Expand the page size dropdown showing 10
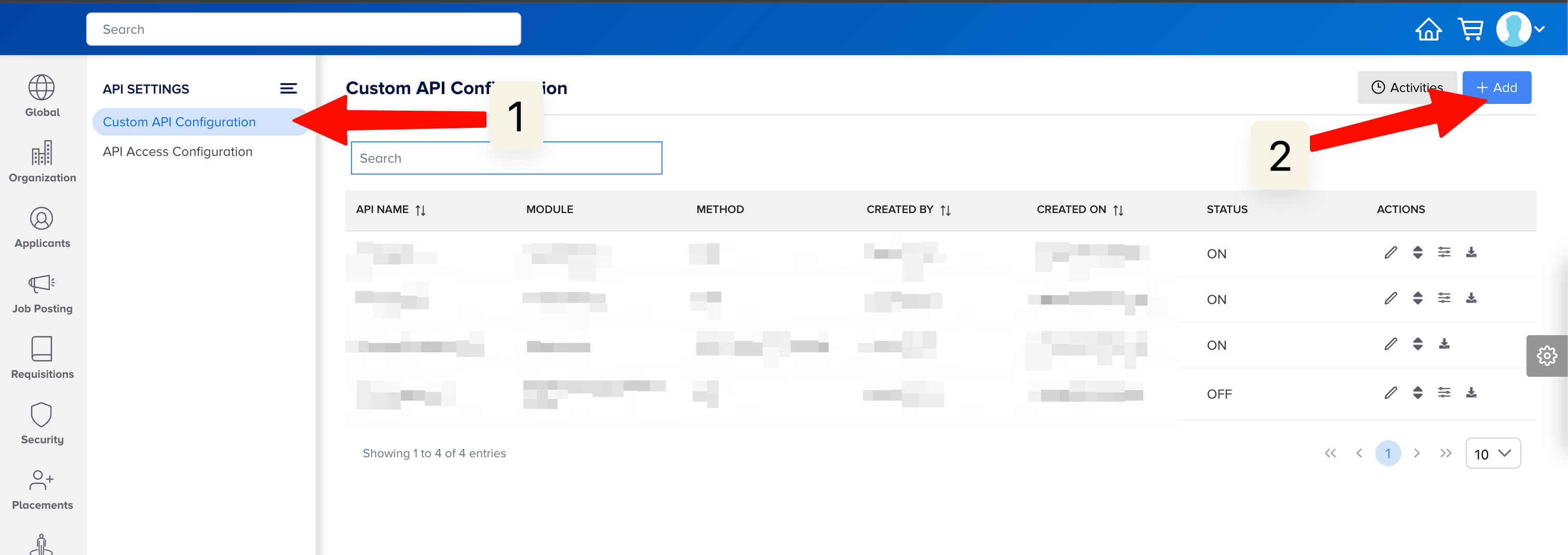 1493,454
